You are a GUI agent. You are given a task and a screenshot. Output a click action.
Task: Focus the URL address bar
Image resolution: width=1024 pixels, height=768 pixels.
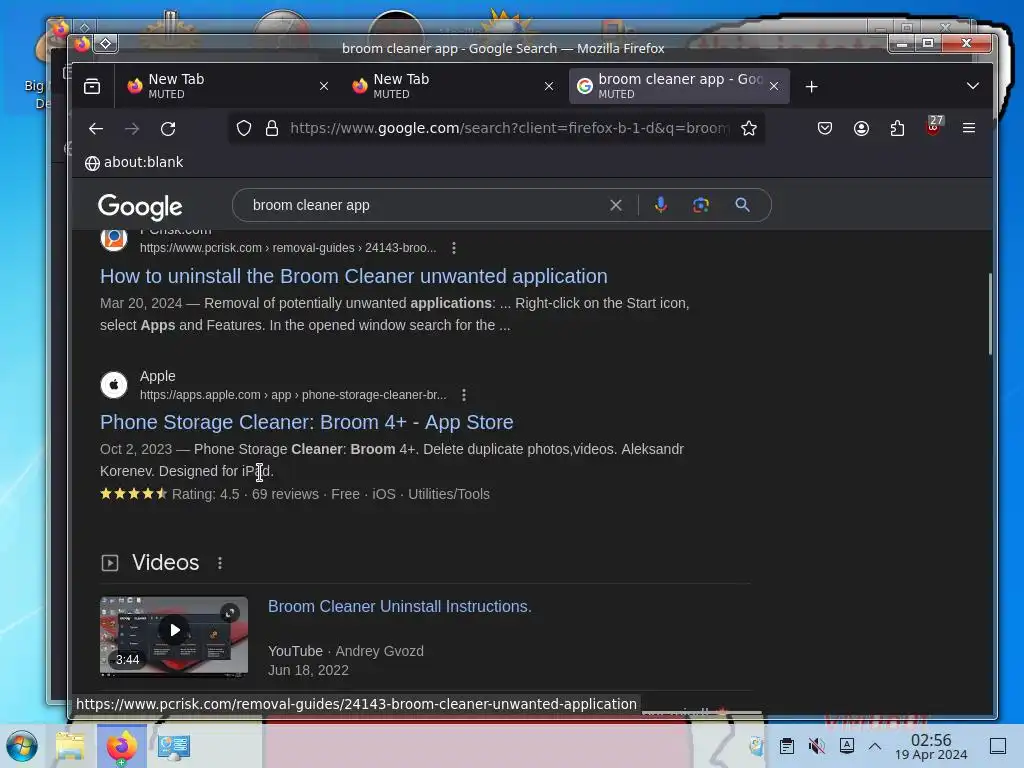pyautogui.click(x=509, y=128)
